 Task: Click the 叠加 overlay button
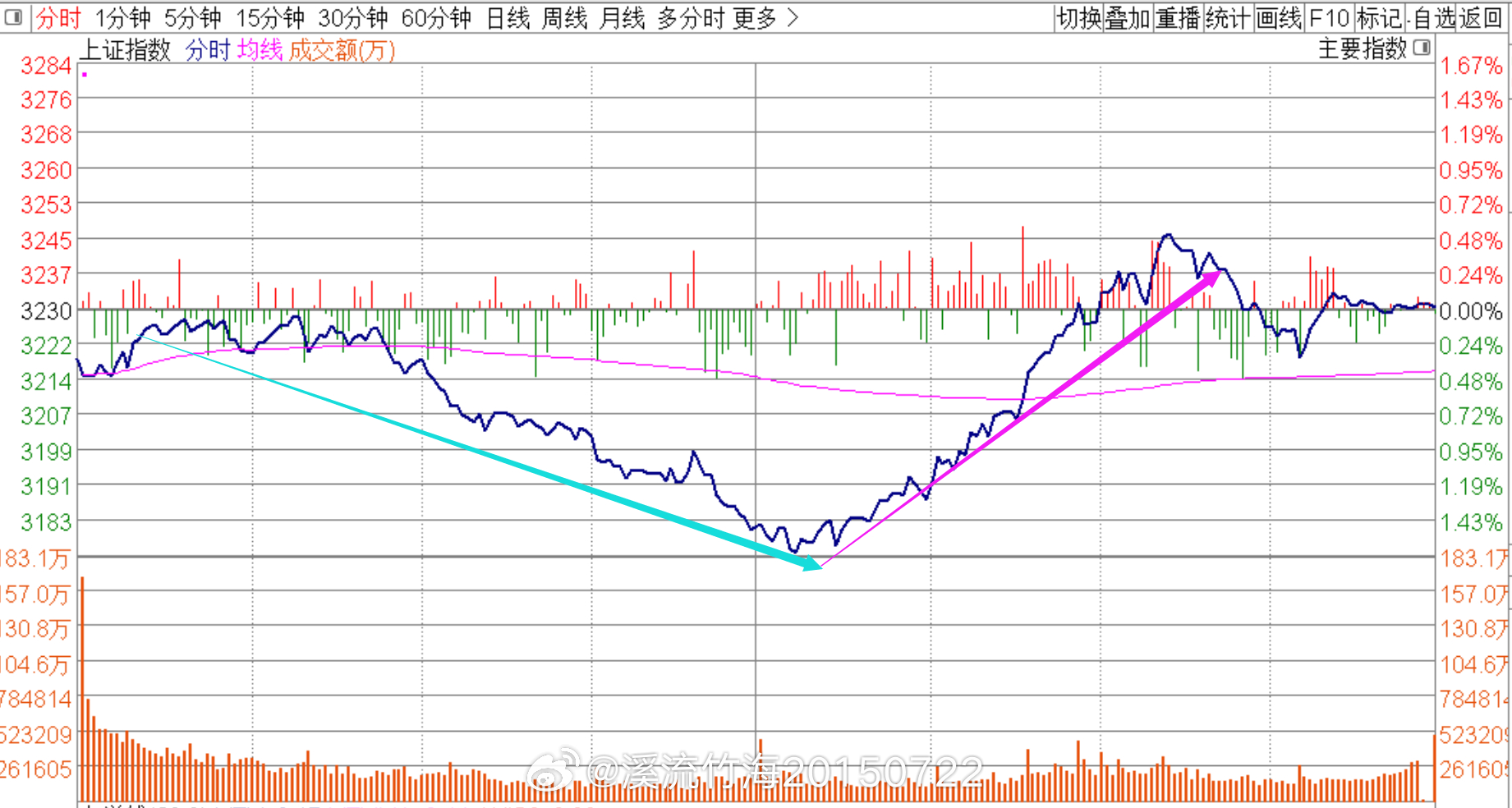tap(1128, 18)
